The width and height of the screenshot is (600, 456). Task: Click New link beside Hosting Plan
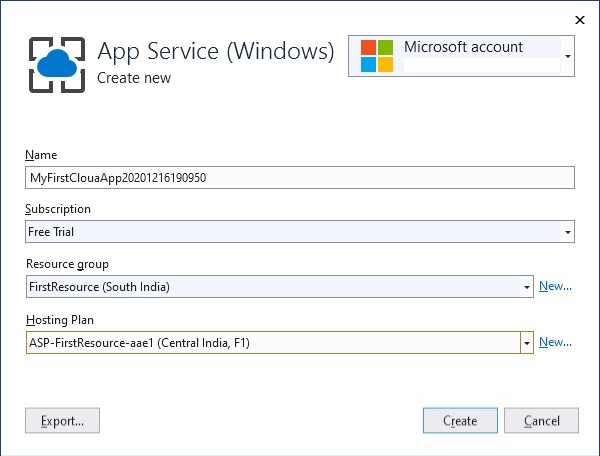pyautogui.click(x=555, y=342)
